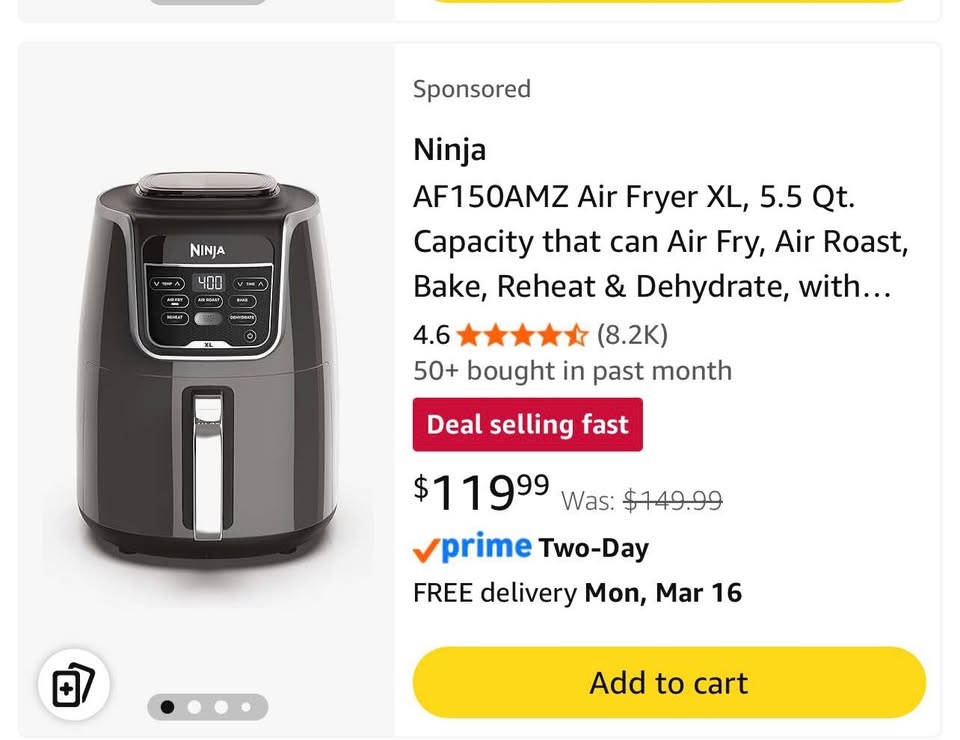Tap the Two-Day shipping label
The width and height of the screenshot is (960, 740).
click(x=594, y=548)
